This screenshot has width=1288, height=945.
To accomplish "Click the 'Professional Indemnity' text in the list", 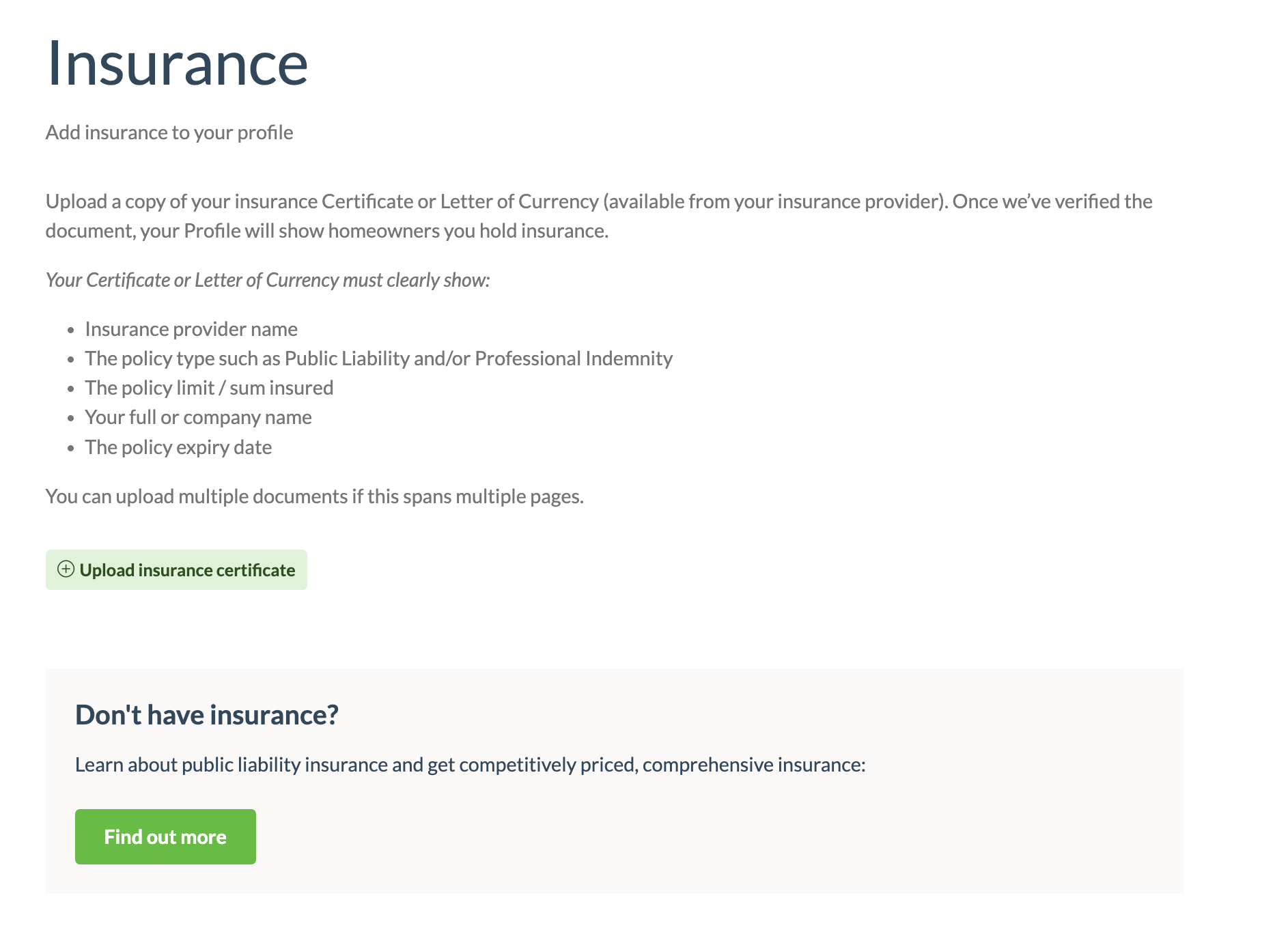I will click(x=574, y=358).
